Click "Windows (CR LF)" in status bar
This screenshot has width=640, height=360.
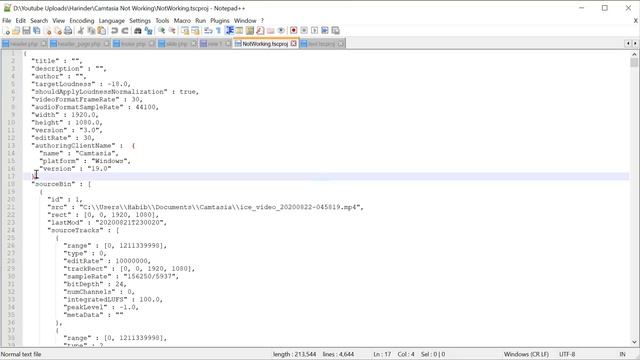point(526,354)
